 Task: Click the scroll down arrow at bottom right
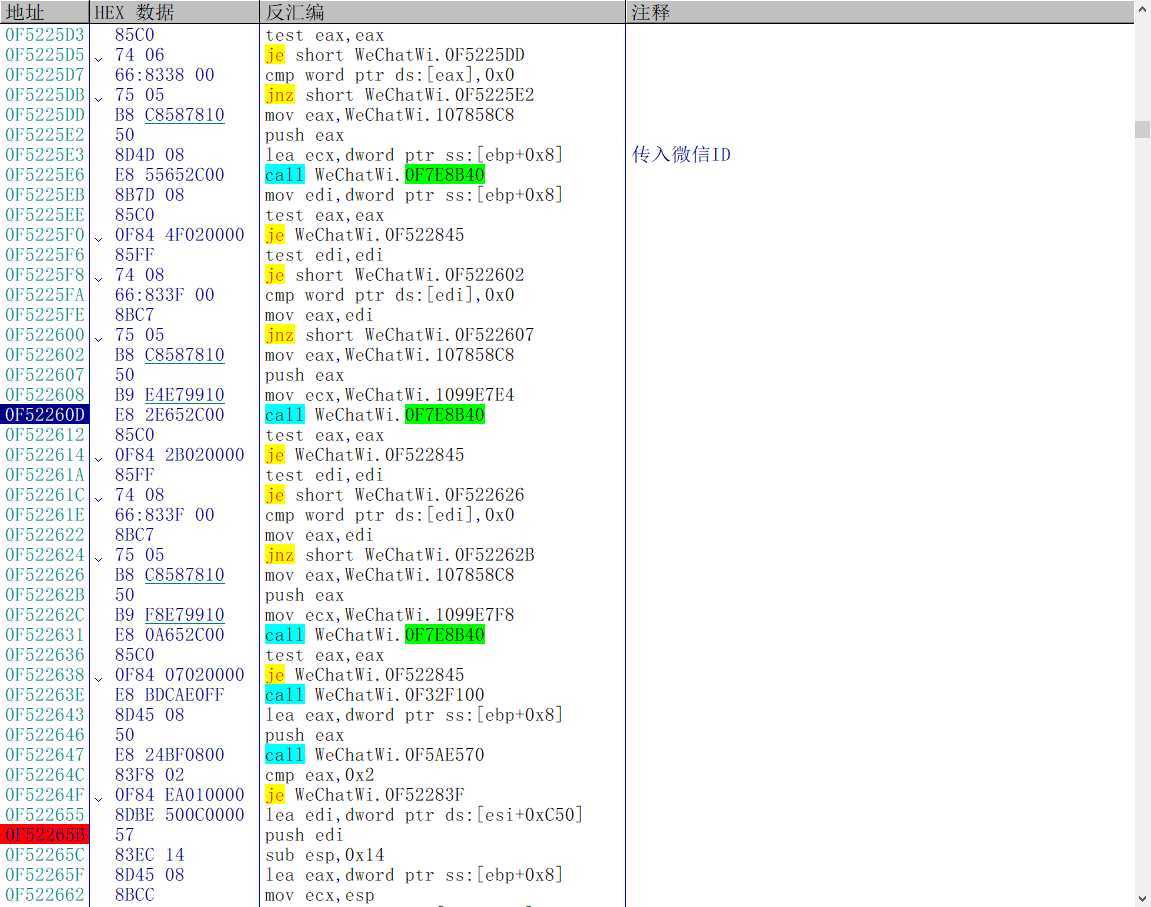pos(1141,898)
